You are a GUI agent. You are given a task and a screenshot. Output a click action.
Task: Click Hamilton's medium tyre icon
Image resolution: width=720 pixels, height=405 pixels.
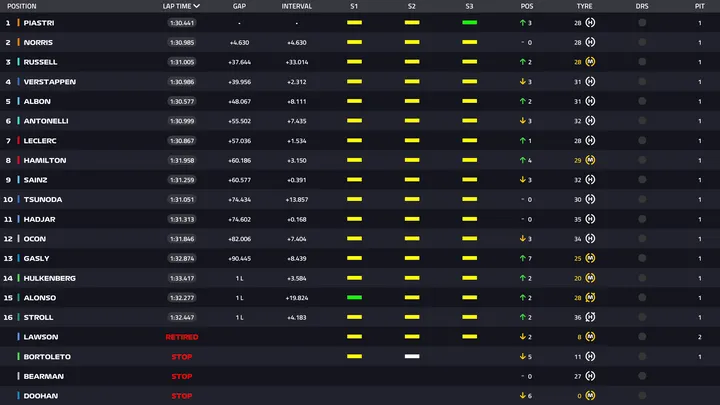click(x=590, y=160)
